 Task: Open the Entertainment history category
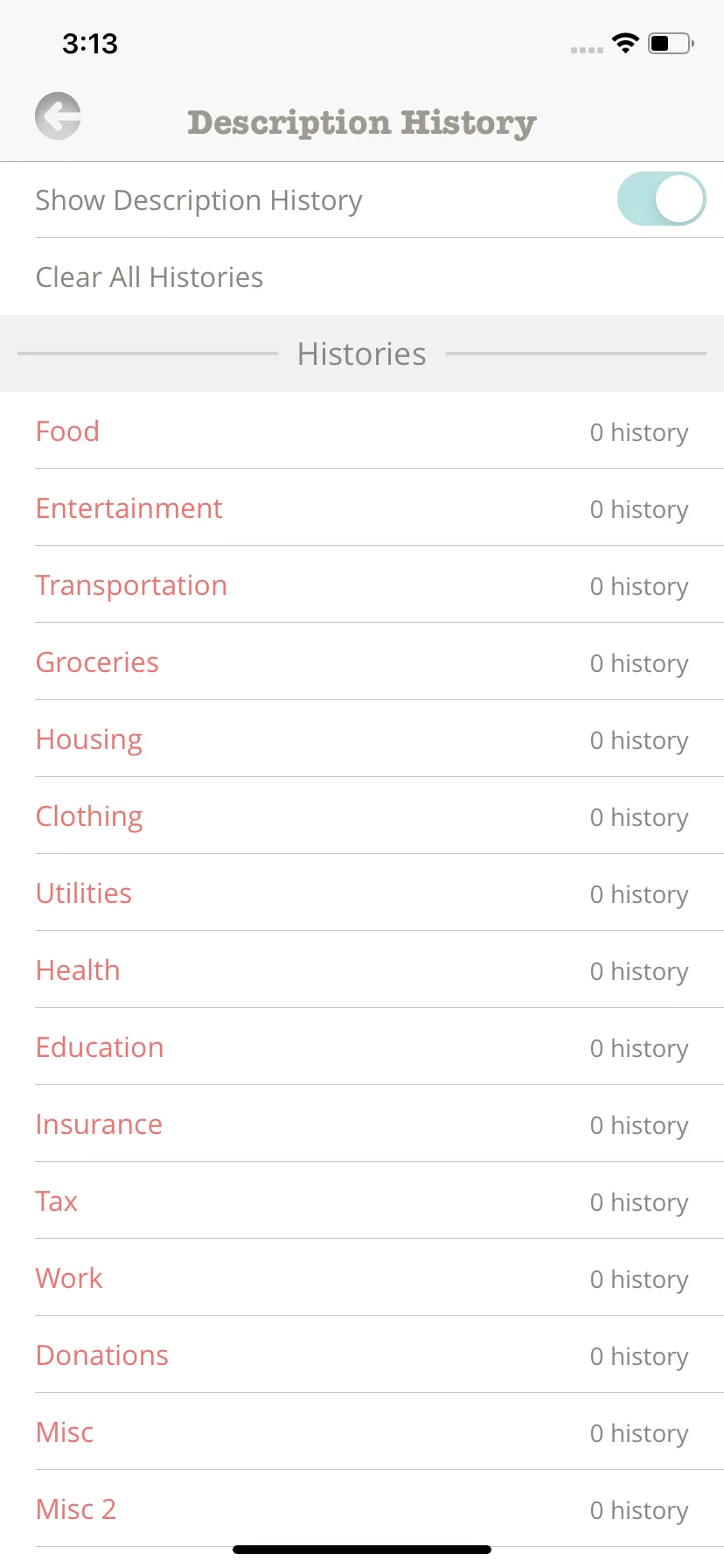coord(362,507)
